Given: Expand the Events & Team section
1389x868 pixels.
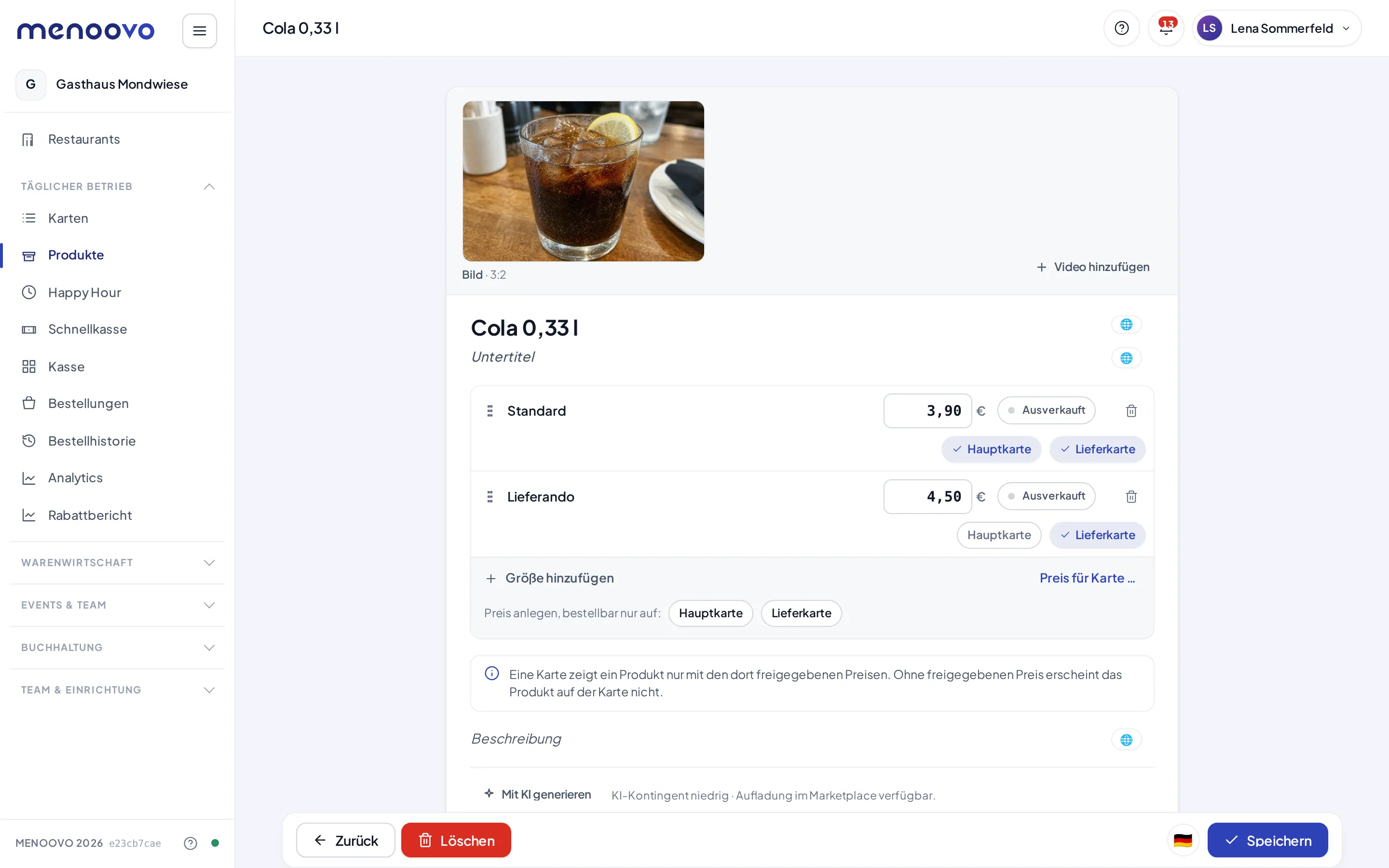Looking at the screenshot, I should click(117, 605).
